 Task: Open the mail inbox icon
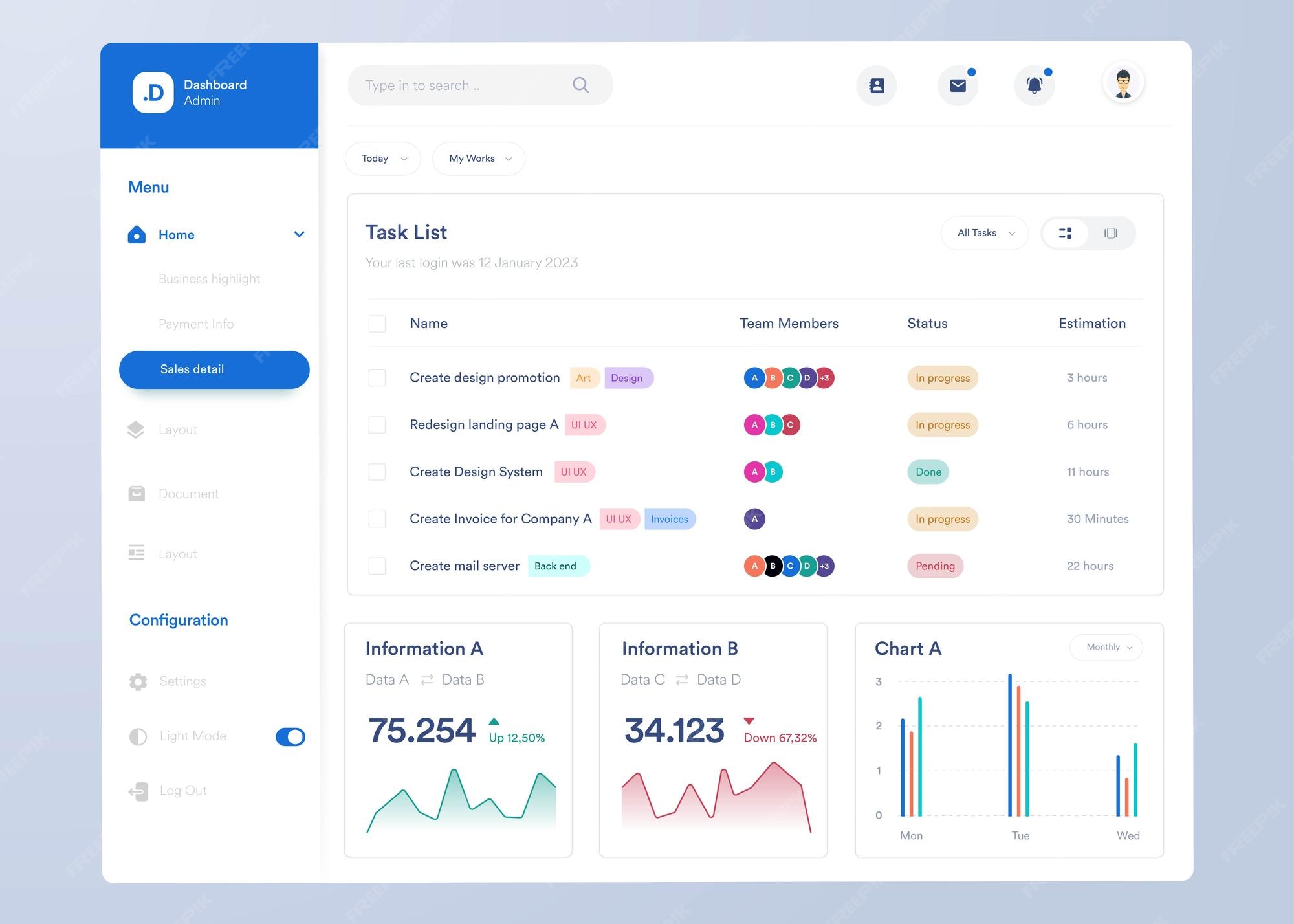[958, 85]
